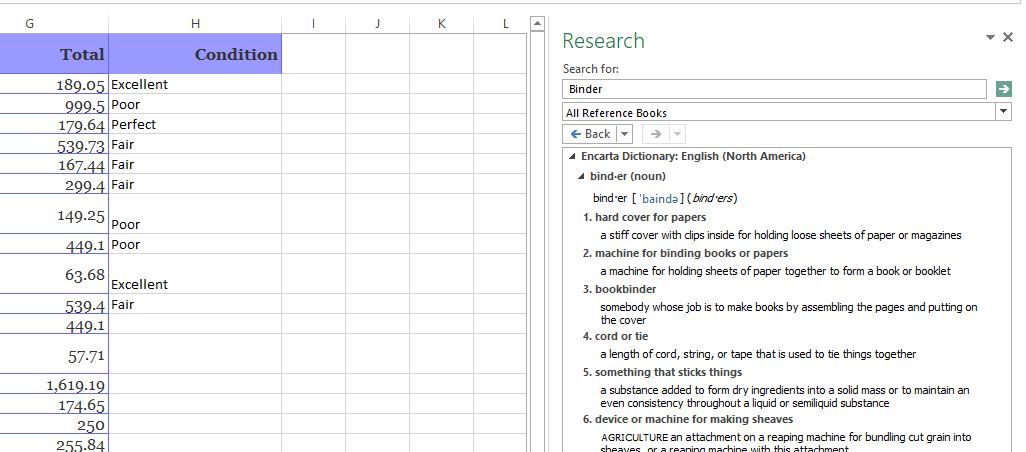Image resolution: width=1026 pixels, height=452 pixels.
Task: Open the Forward history dropdown arrow
Action: click(x=677, y=133)
